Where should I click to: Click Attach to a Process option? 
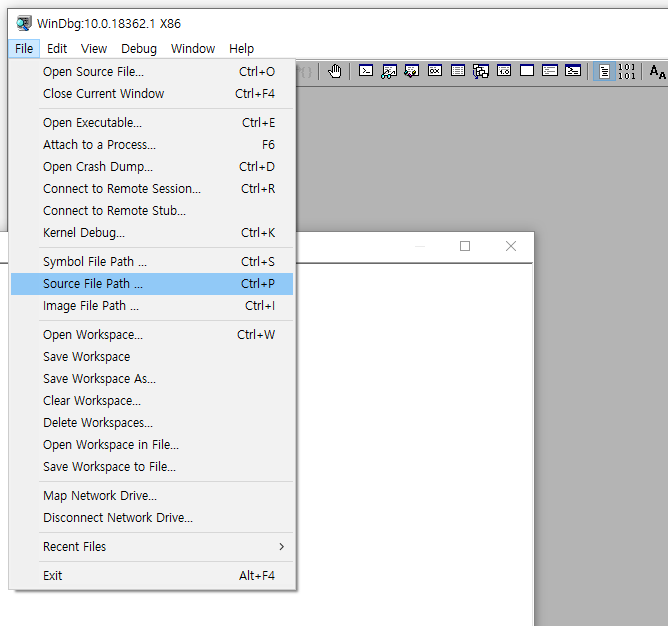99,145
